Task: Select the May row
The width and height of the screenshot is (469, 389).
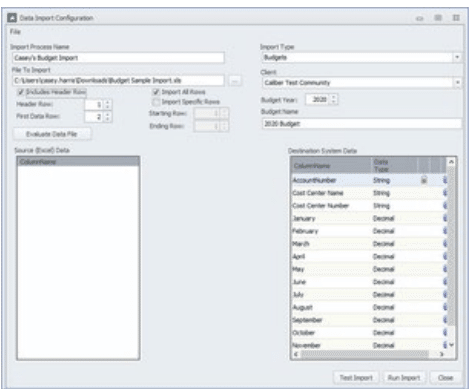Action: click(x=369, y=269)
